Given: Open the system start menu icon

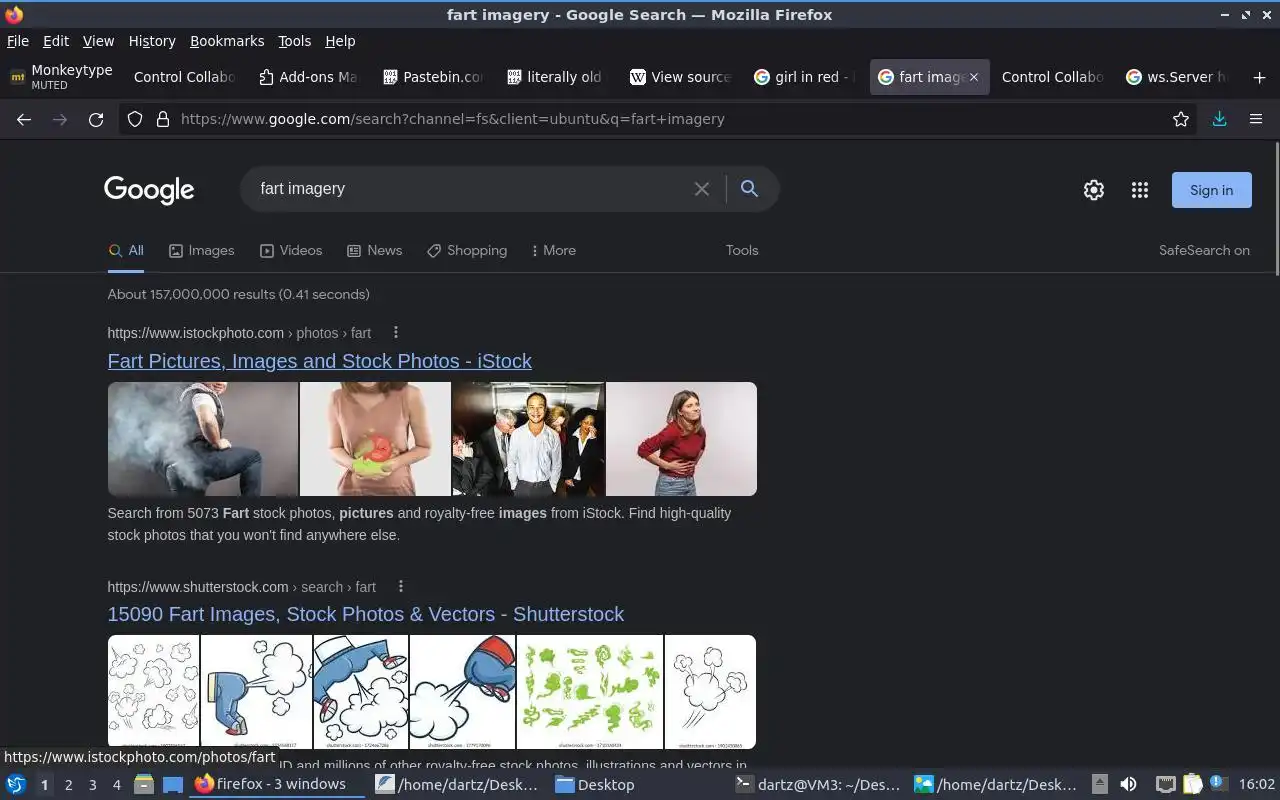Looking at the screenshot, I should (15, 784).
